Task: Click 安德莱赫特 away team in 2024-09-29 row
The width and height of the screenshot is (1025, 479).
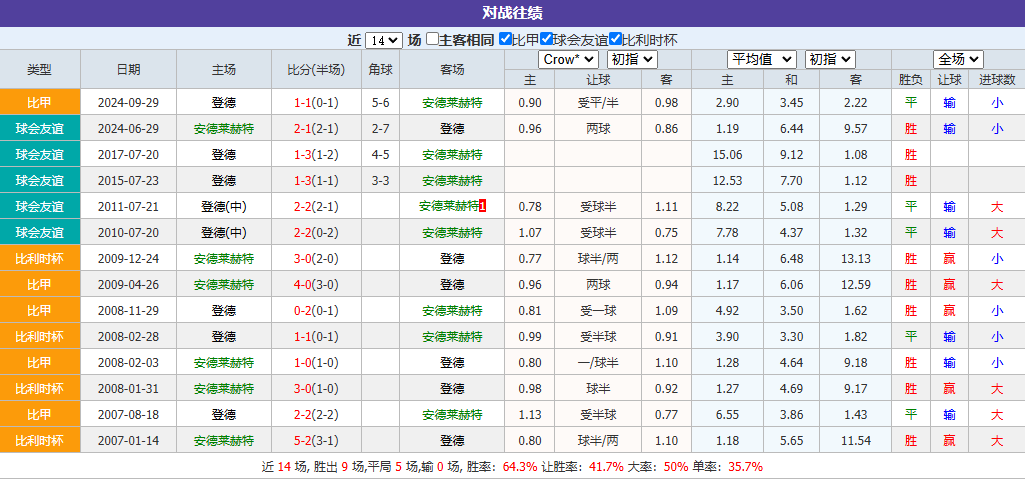Action: tap(452, 103)
